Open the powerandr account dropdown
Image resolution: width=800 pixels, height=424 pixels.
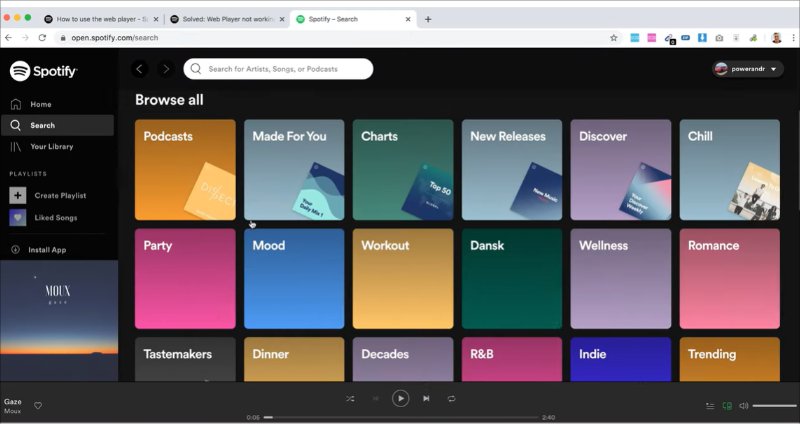tap(748, 69)
